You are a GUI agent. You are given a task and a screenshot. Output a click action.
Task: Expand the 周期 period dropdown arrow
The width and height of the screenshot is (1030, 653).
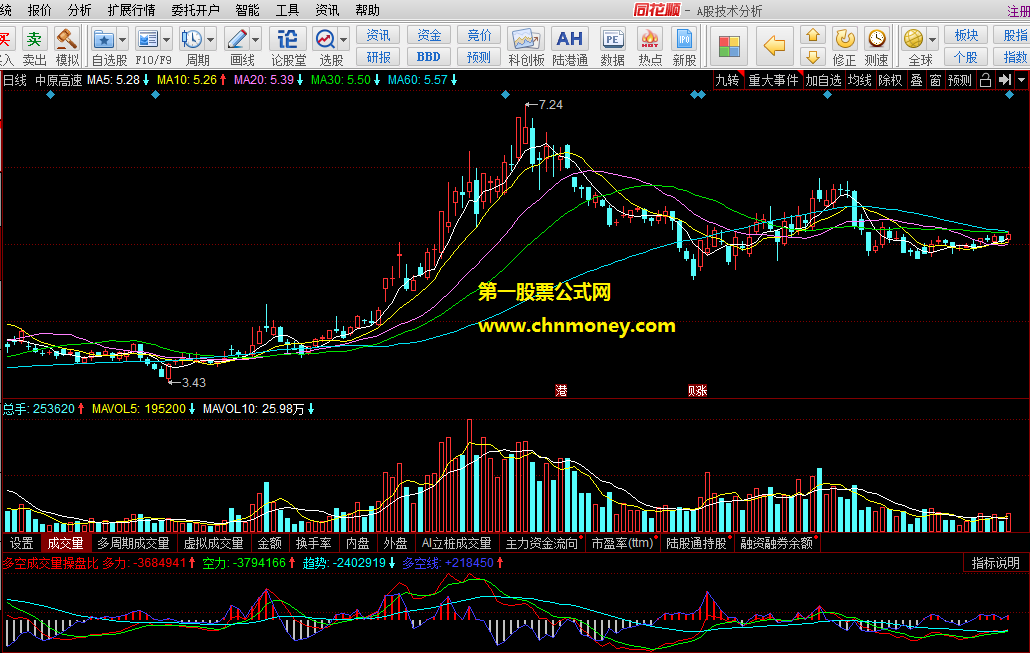tap(210, 40)
